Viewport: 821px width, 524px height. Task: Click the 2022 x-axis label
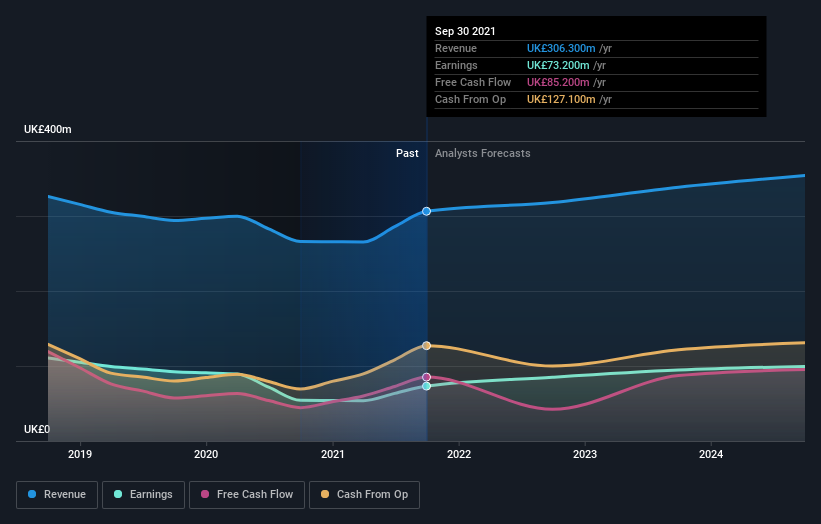459,454
